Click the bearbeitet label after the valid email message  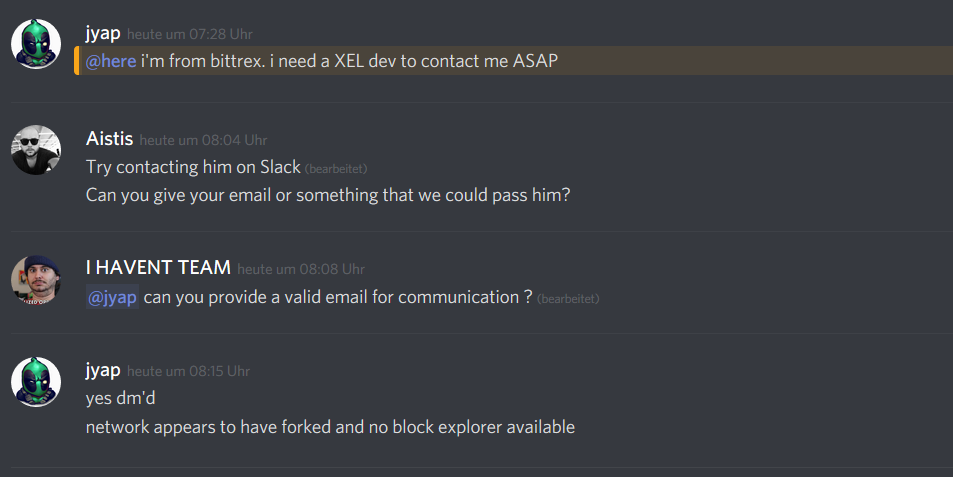pyautogui.click(x=568, y=299)
